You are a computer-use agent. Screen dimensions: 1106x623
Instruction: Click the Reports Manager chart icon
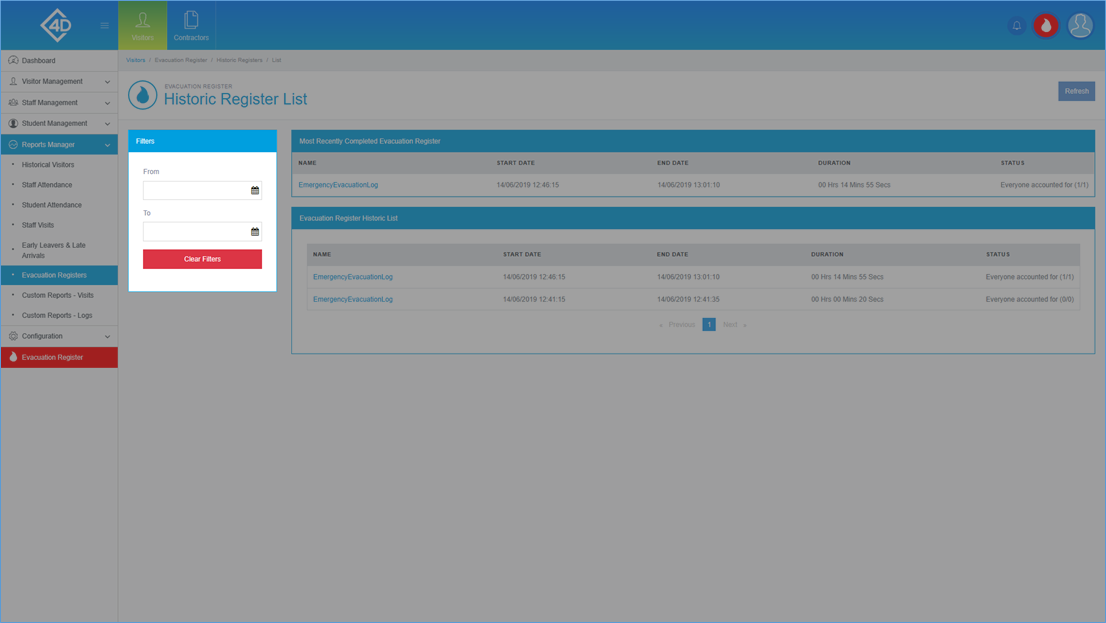pyautogui.click(x=13, y=145)
